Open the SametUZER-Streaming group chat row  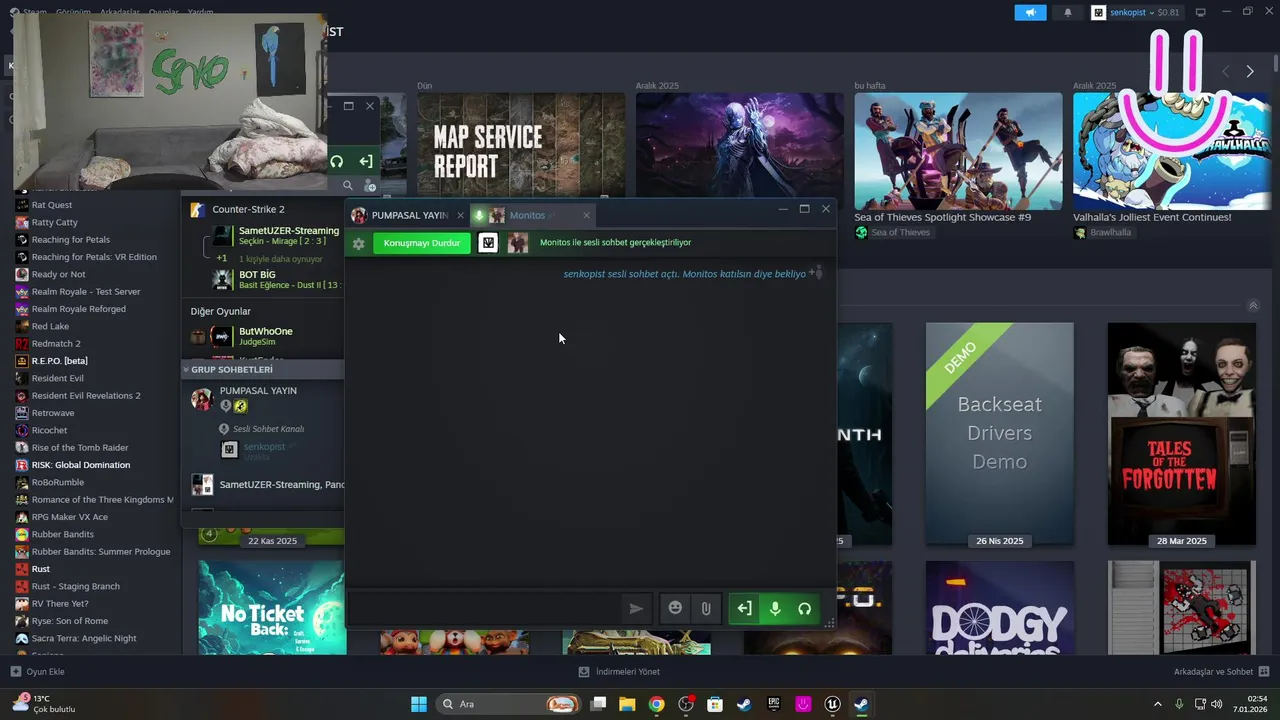(x=266, y=485)
